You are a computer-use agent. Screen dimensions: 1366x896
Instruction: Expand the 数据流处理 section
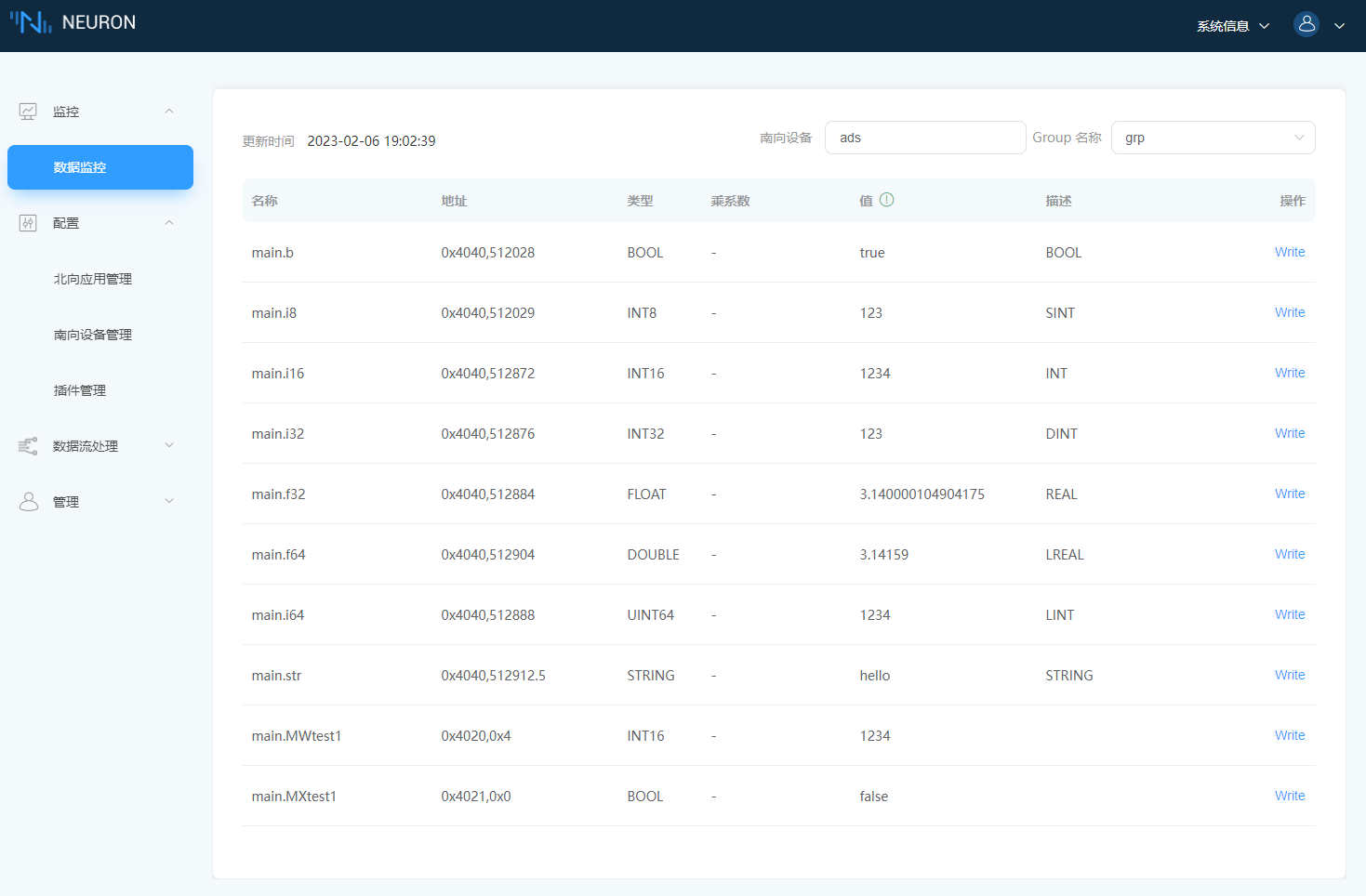[x=169, y=445]
